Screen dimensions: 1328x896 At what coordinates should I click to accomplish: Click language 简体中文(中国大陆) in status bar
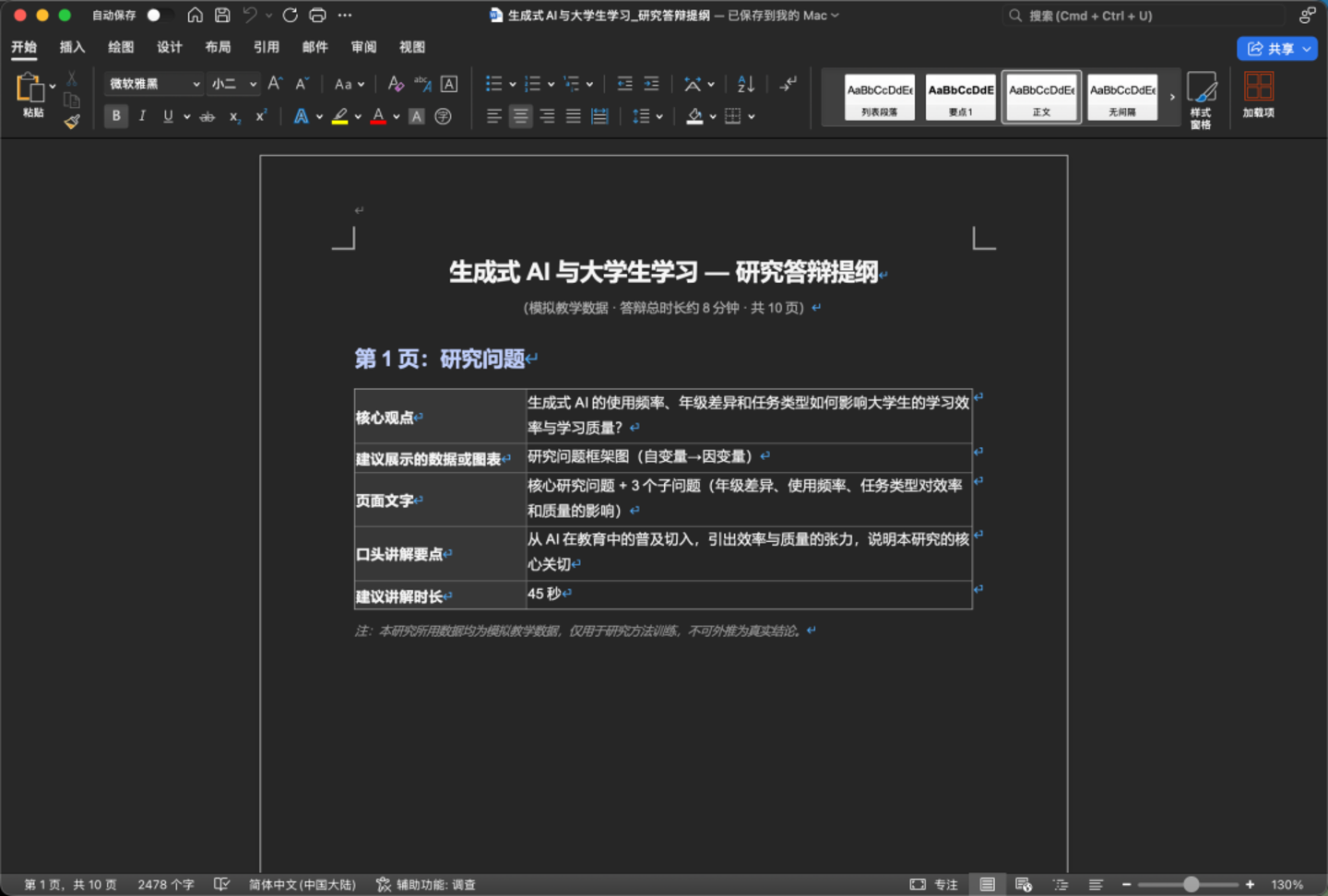point(302,884)
